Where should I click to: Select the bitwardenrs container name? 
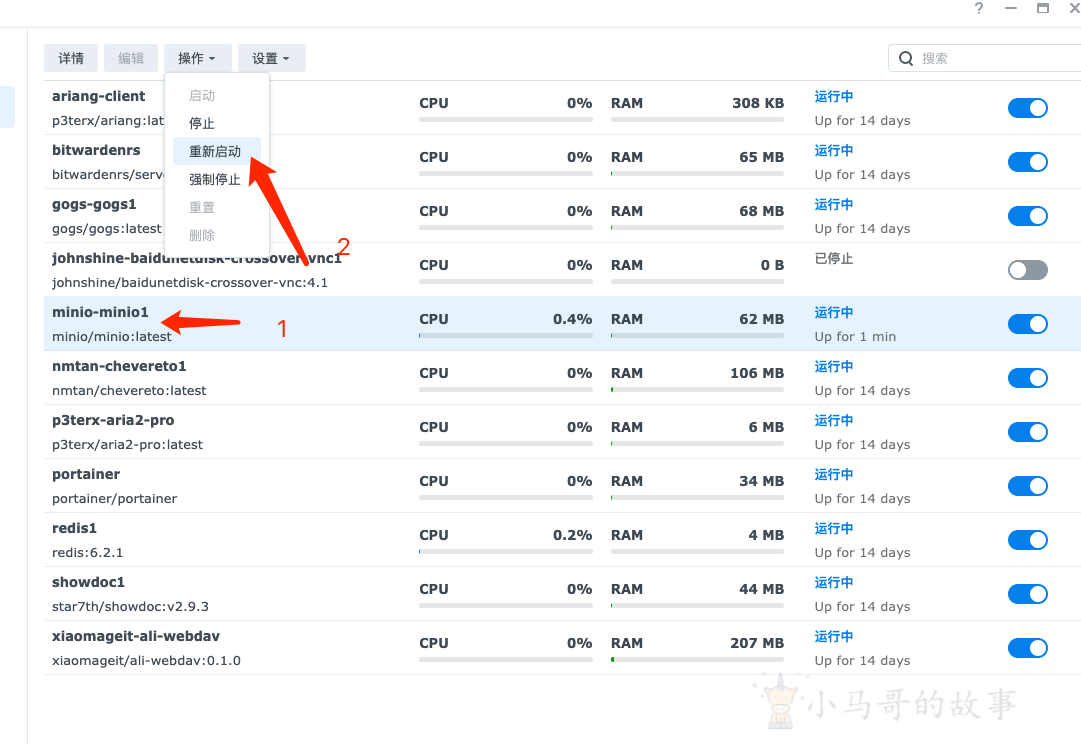coord(97,150)
